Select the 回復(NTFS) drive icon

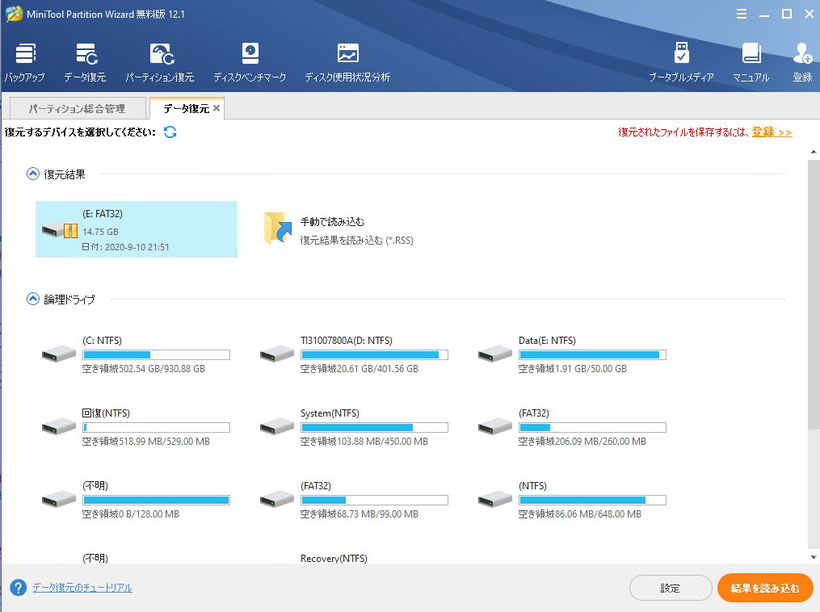click(x=59, y=427)
